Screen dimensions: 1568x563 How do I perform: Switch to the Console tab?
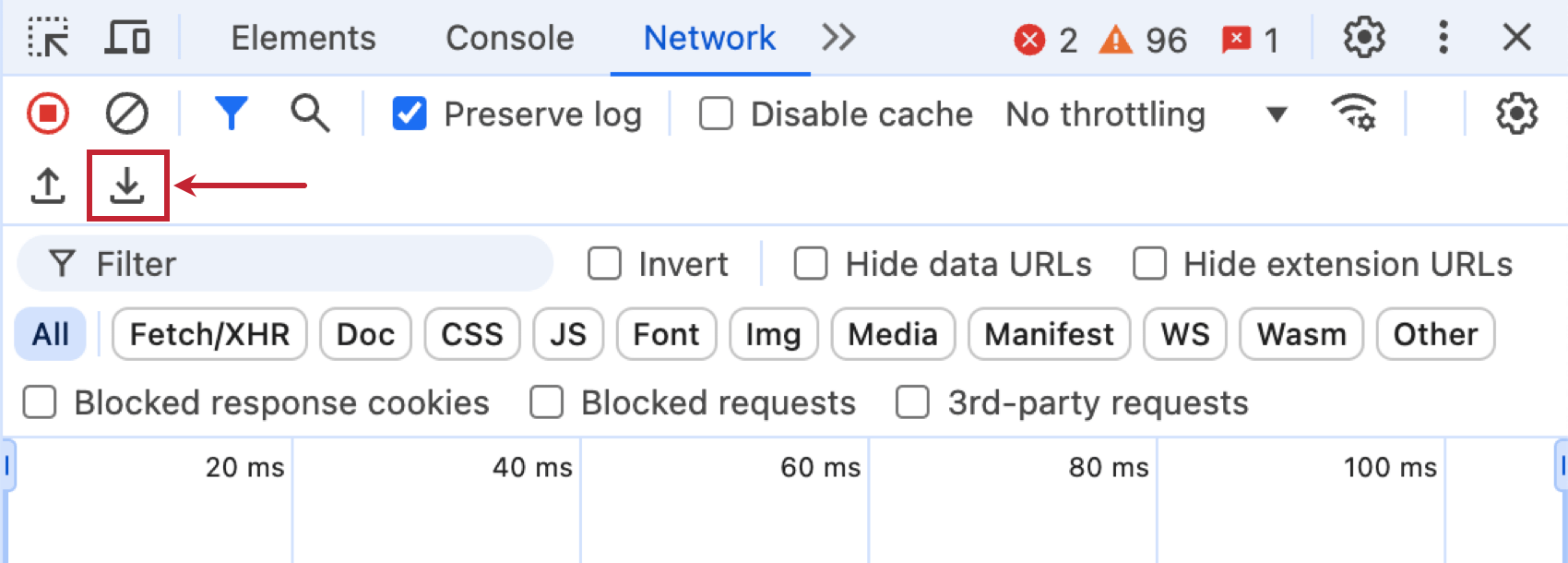508,37
